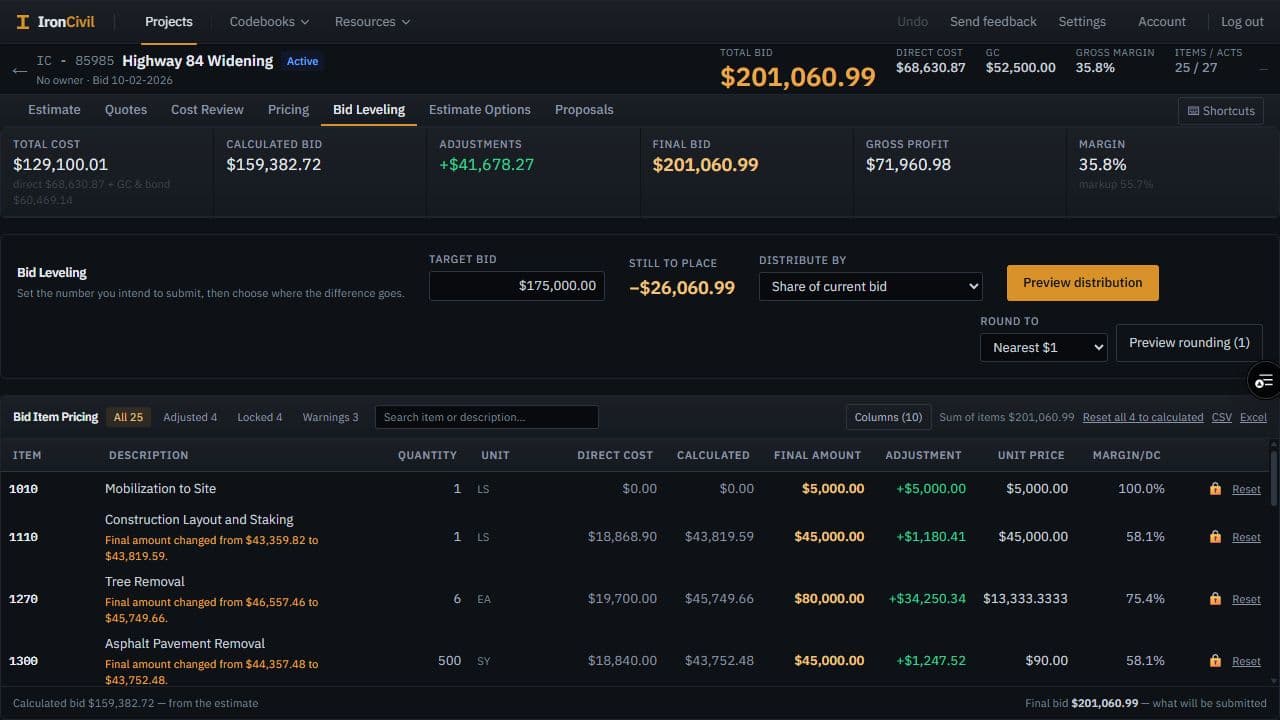Click the ADJUSTMENT column header
This screenshot has width=1280, height=720.
click(x=923, y=455)
